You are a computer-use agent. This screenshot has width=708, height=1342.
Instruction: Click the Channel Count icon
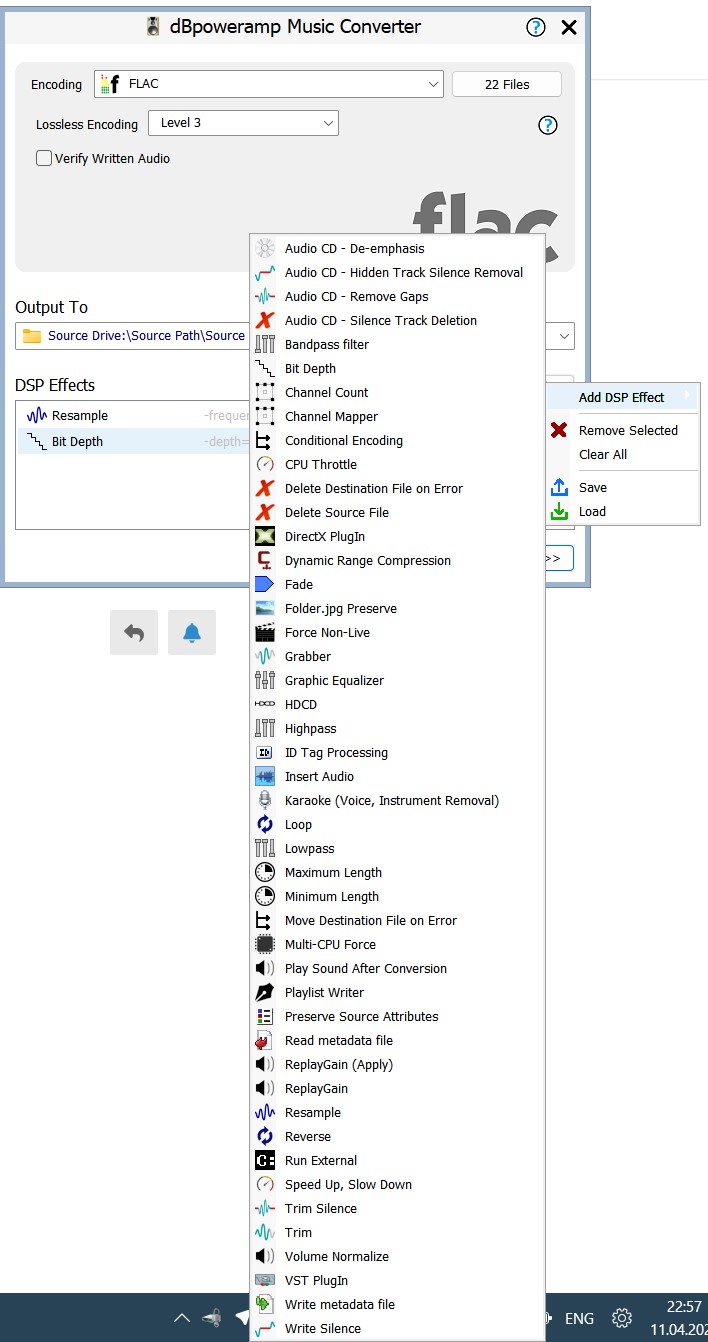265,392
